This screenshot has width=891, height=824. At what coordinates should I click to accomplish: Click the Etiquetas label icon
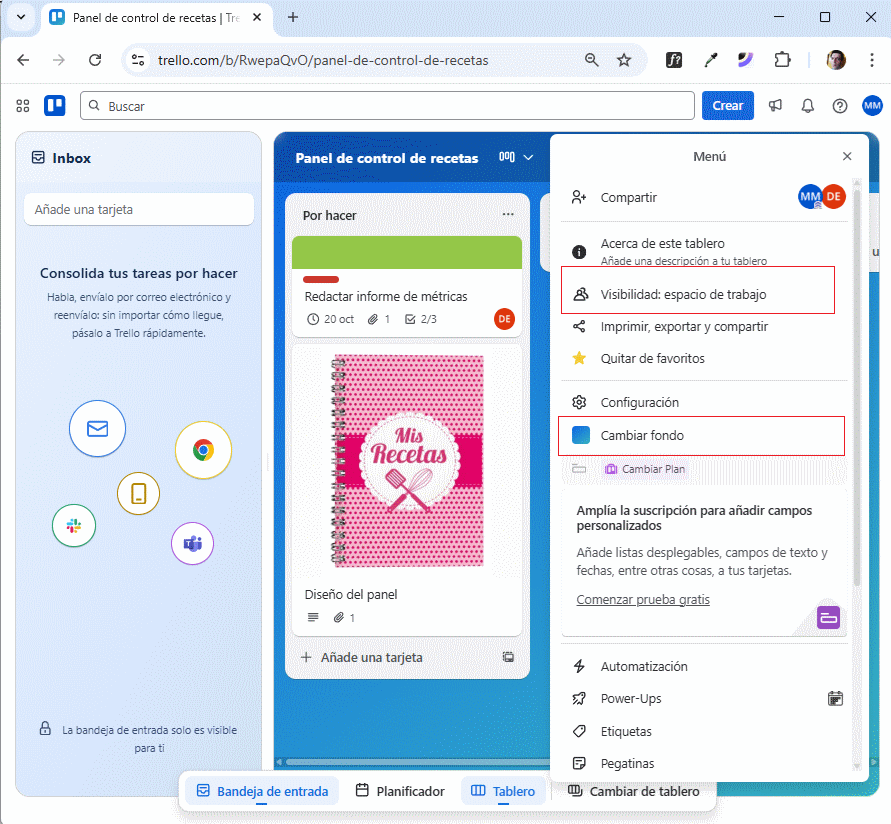pos(579,731)
